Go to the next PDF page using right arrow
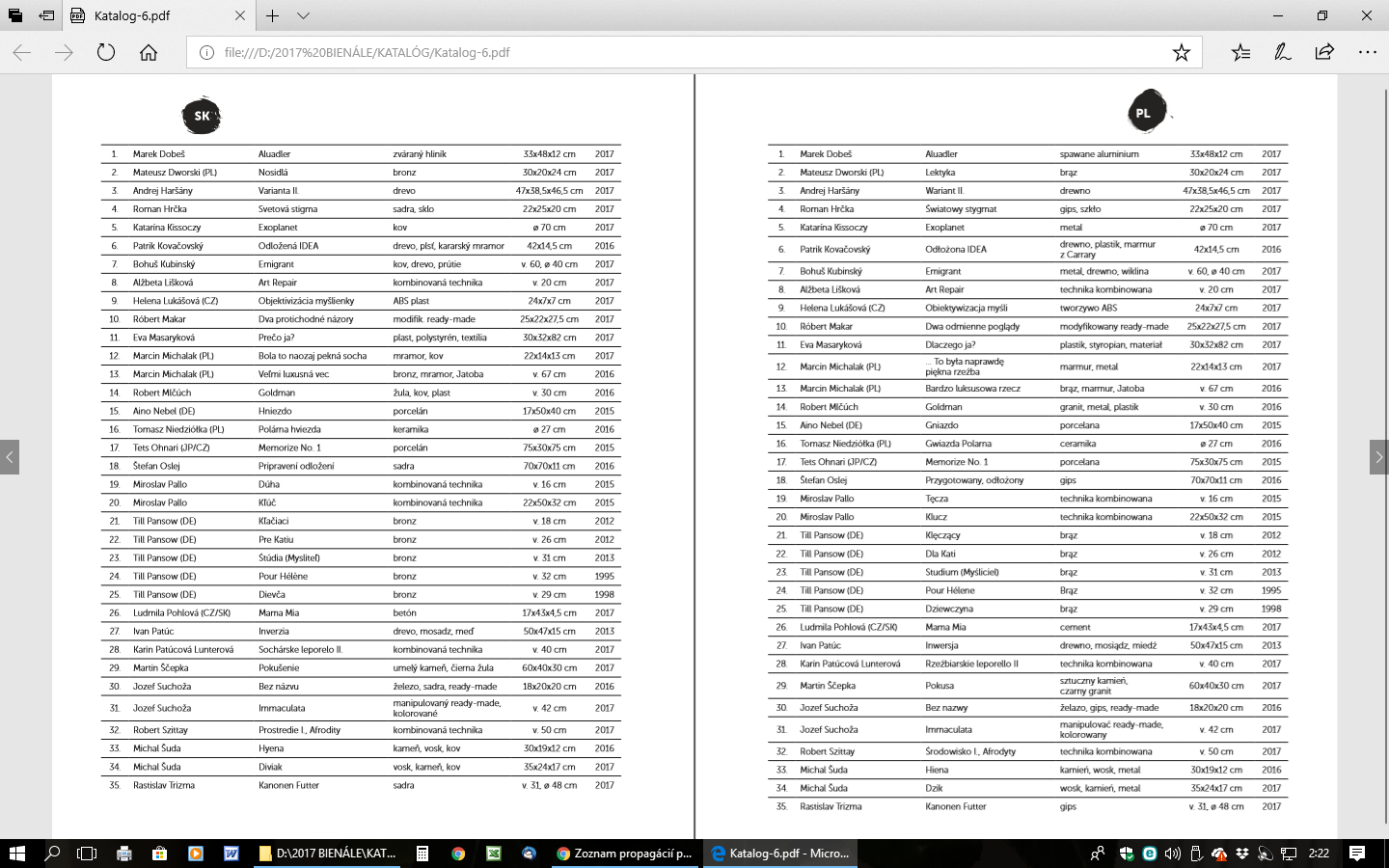 tap(1379, 456)
